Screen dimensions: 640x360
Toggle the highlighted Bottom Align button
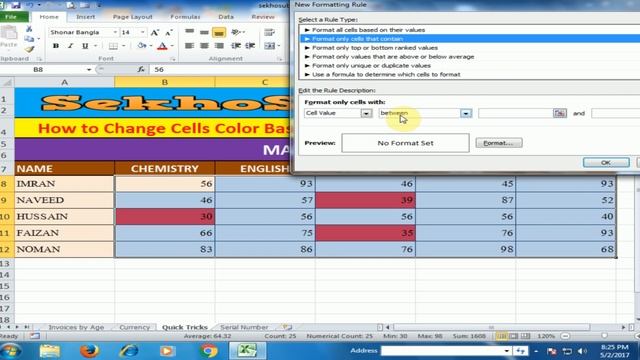tap(219, 32)
